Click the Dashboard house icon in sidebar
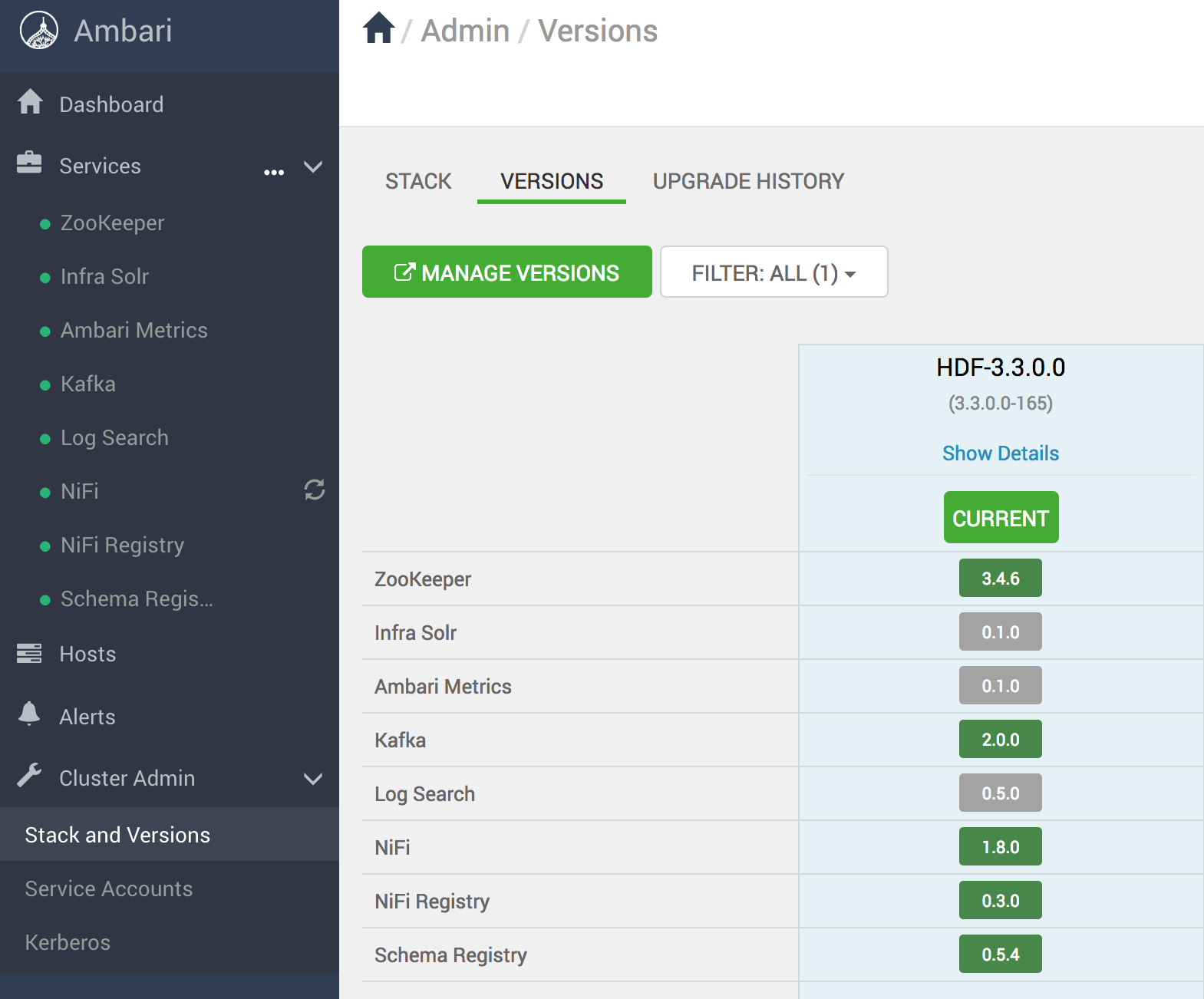1204x999 pixels. pyautogui.click(x=30, y=102)
